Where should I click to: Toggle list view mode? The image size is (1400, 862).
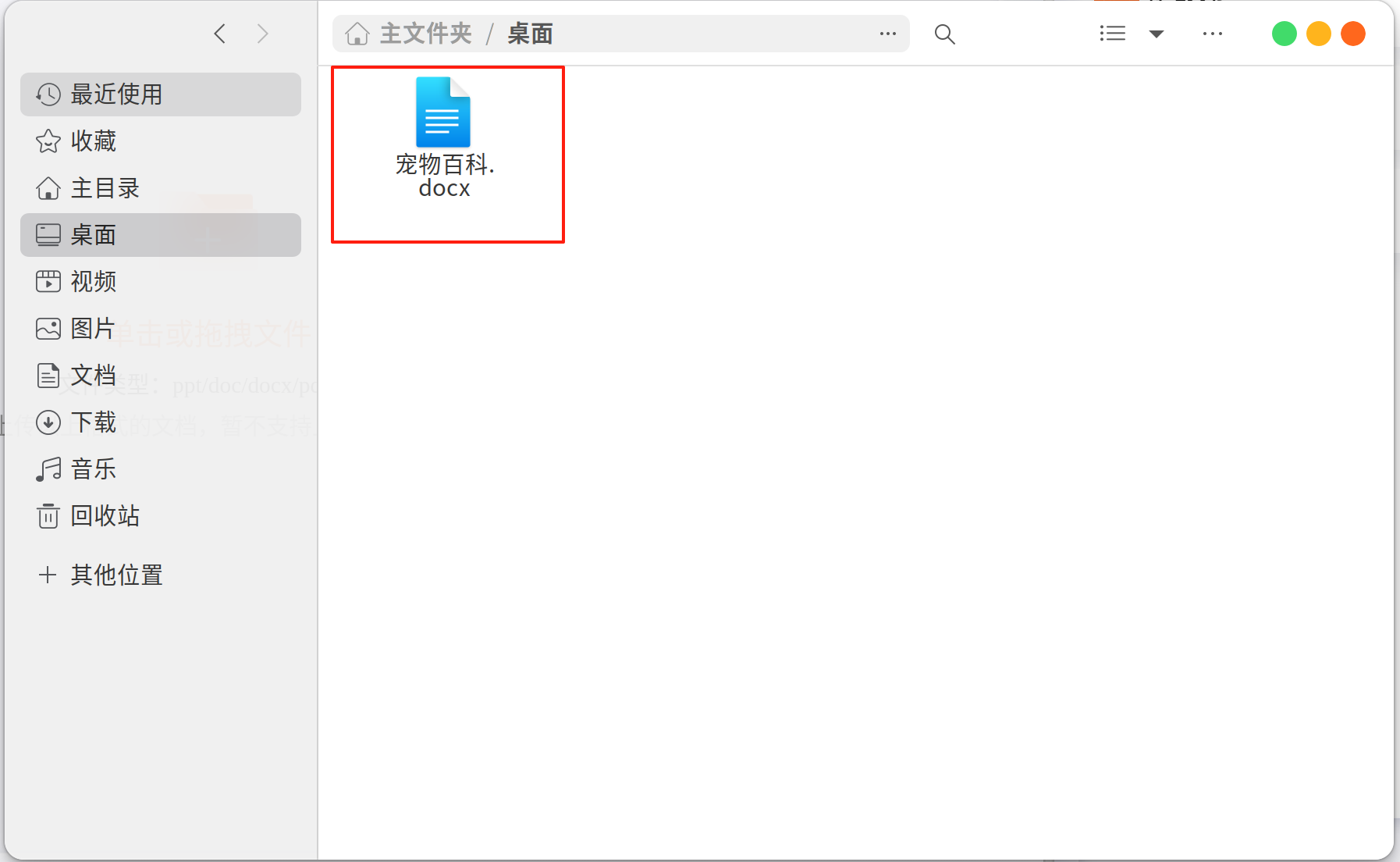(1111, 34)
